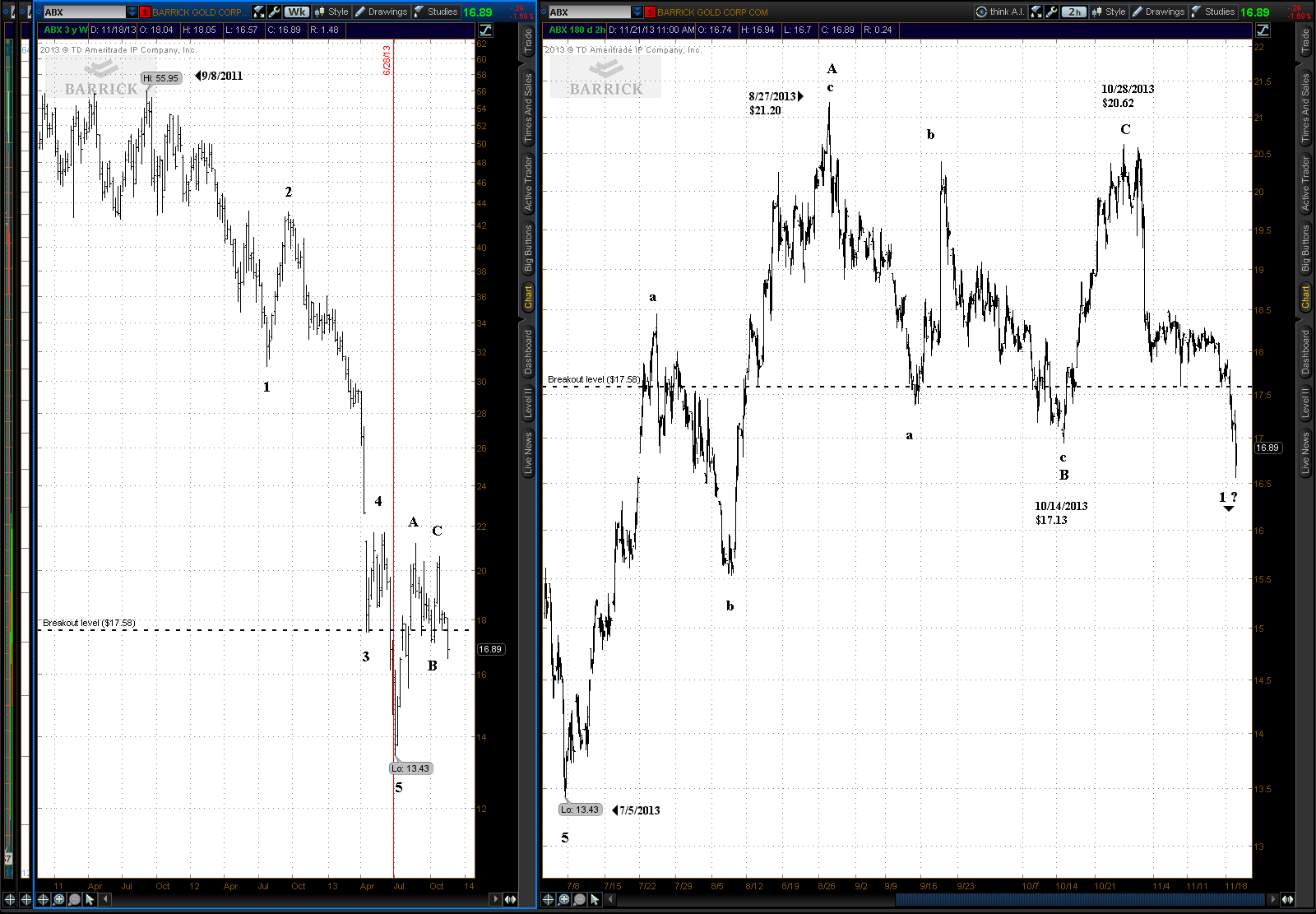This screenshot has width=1316, height=914.
Task: Click right chart scroll-left arrow
Action: [x=610, y=899]
